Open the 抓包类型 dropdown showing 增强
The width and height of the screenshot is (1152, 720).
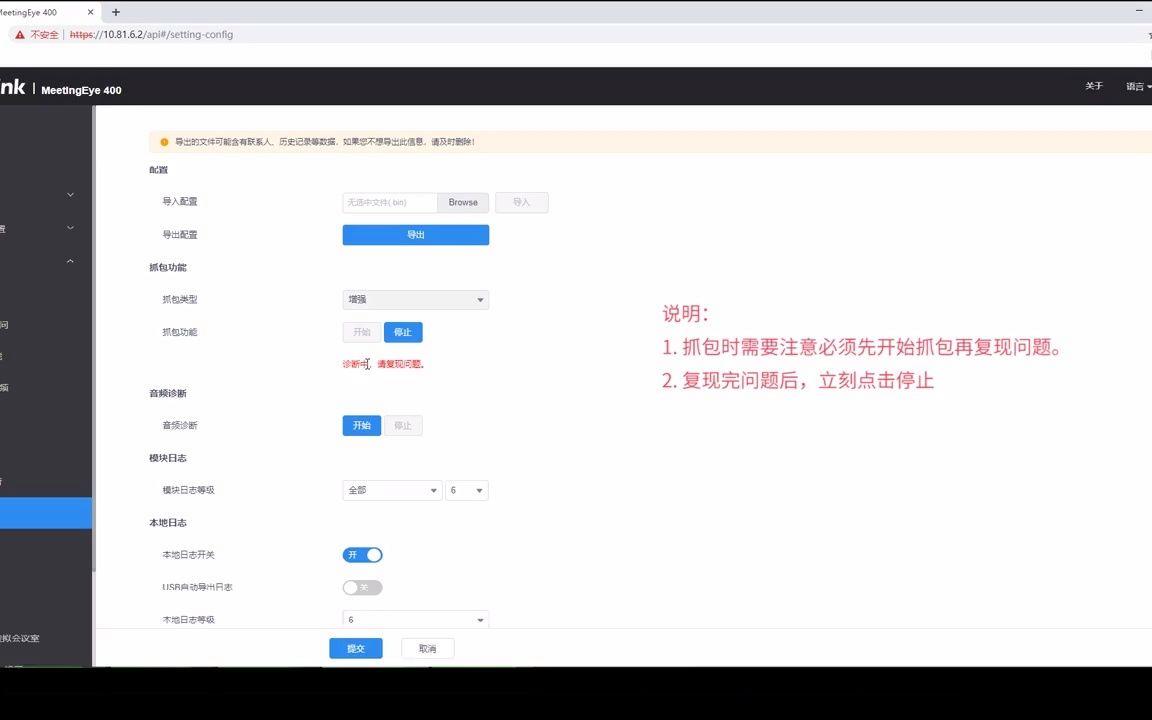pyautogui.click(x=415, y=299)
